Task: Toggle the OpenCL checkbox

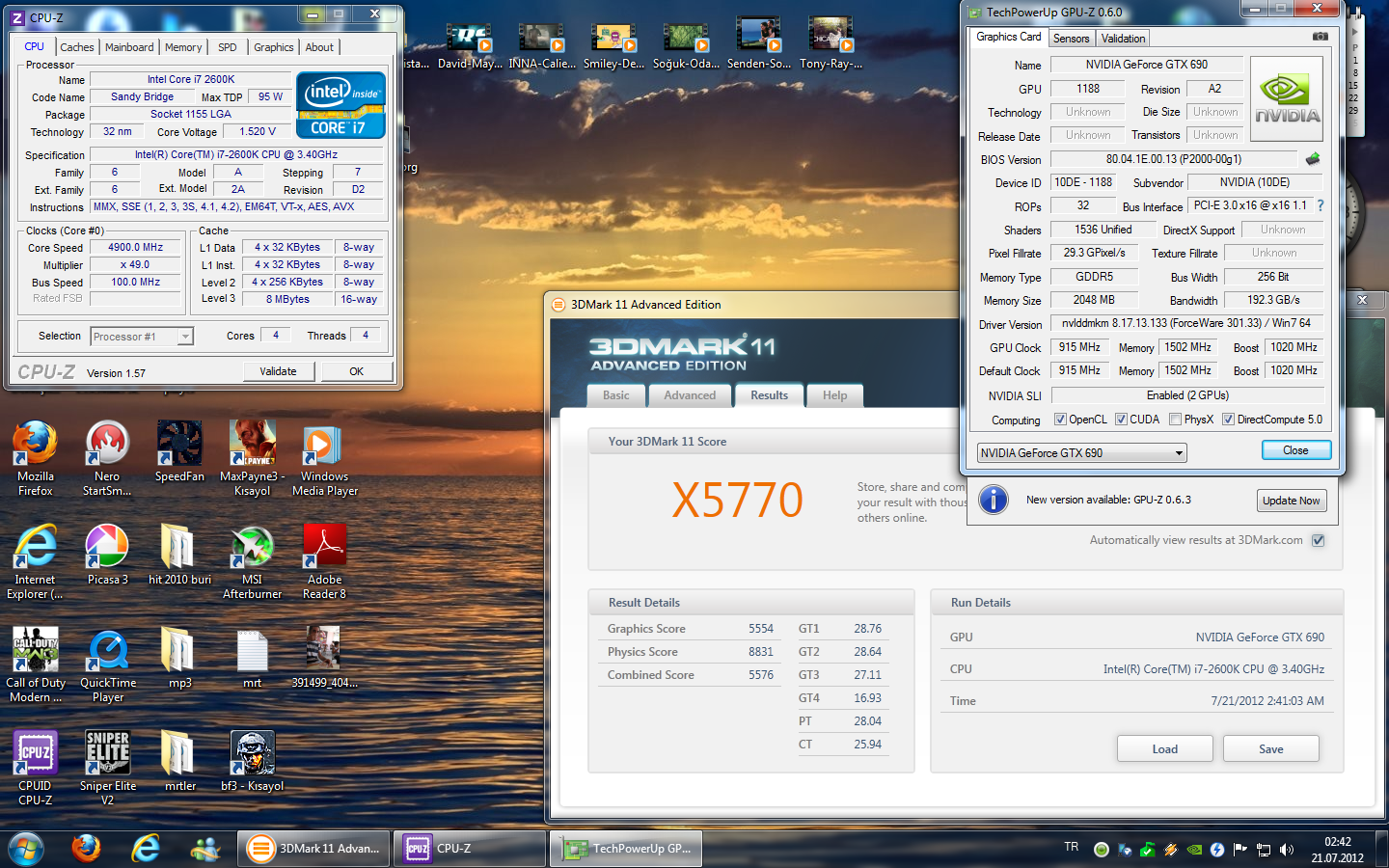Action: pyautogui.click(x=1060, y=420)
